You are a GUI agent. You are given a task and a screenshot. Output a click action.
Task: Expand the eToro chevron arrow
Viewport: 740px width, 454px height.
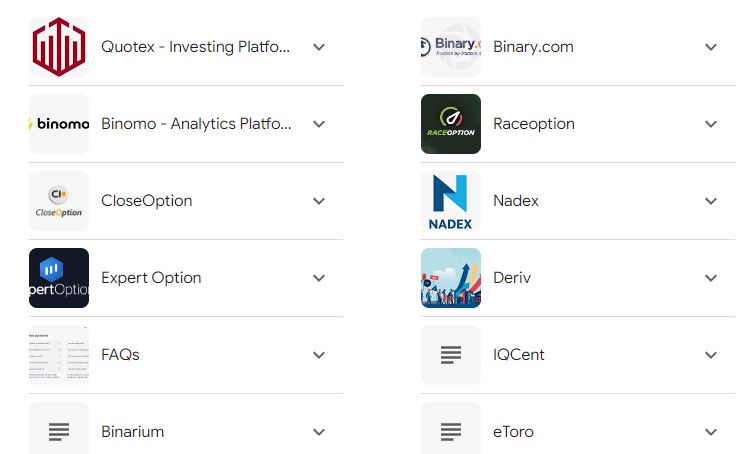point(711,431)
